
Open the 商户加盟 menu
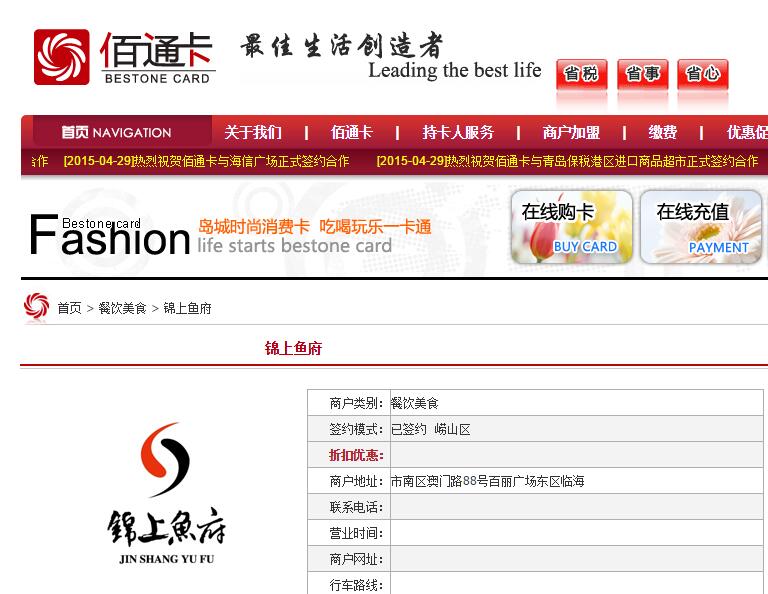(571, 132)
